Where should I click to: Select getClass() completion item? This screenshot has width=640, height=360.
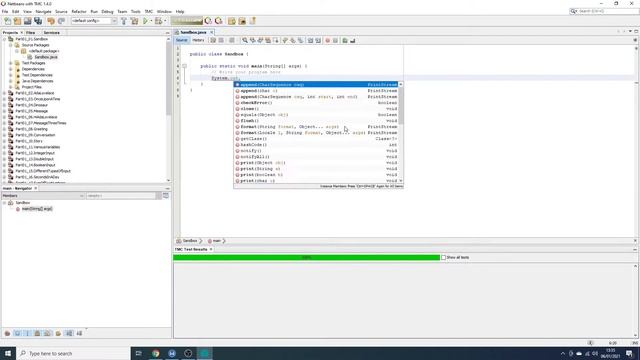coord(316,139)
